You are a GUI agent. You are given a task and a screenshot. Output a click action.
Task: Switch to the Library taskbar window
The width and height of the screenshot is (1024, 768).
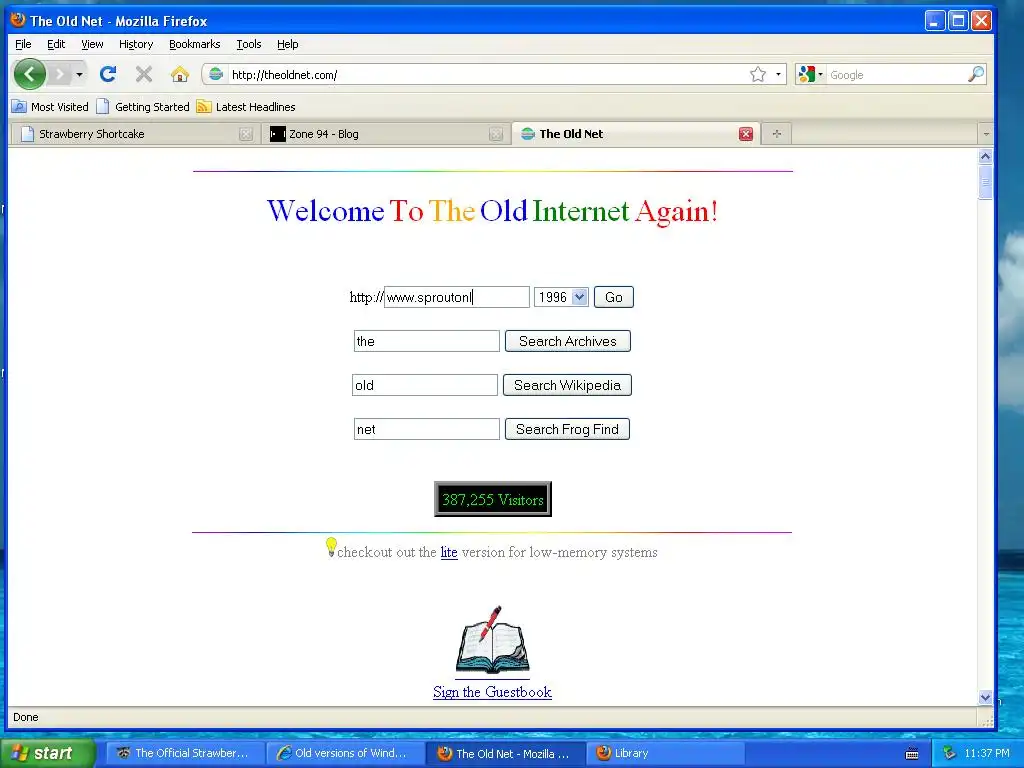(665, 753)
